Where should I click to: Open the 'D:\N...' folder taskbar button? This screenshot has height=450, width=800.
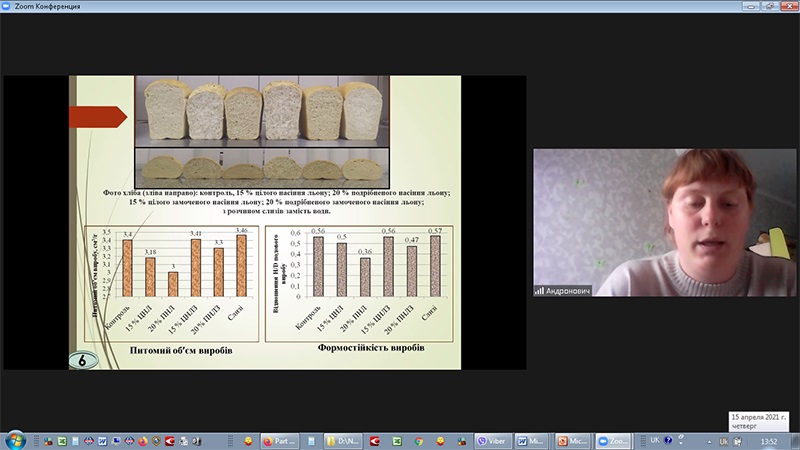(x=343, y=441)
